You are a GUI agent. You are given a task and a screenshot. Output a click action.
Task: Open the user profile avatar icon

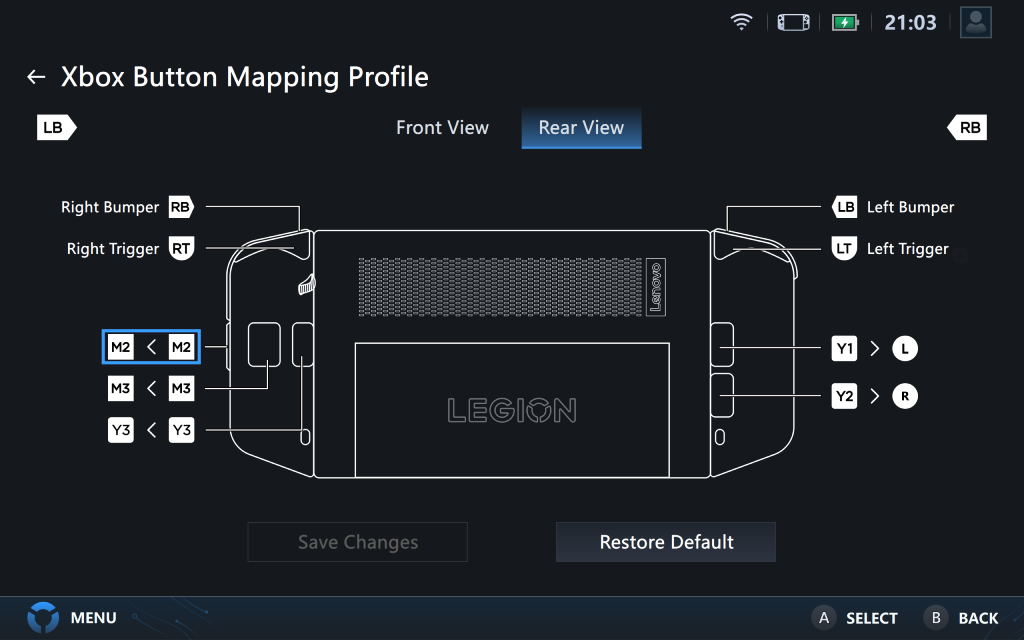[x=975, y=22]
